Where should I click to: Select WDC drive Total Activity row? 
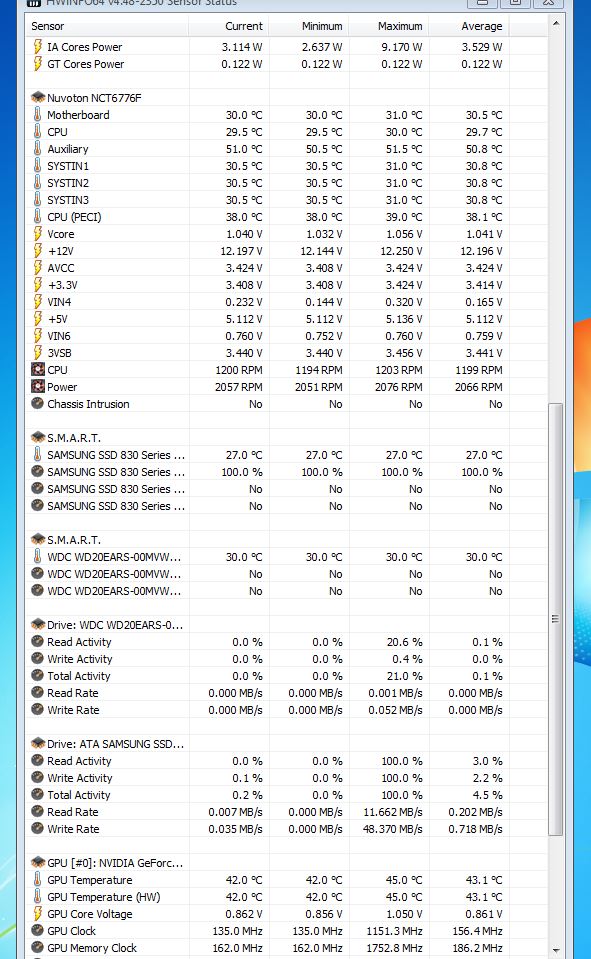point(268,676)
